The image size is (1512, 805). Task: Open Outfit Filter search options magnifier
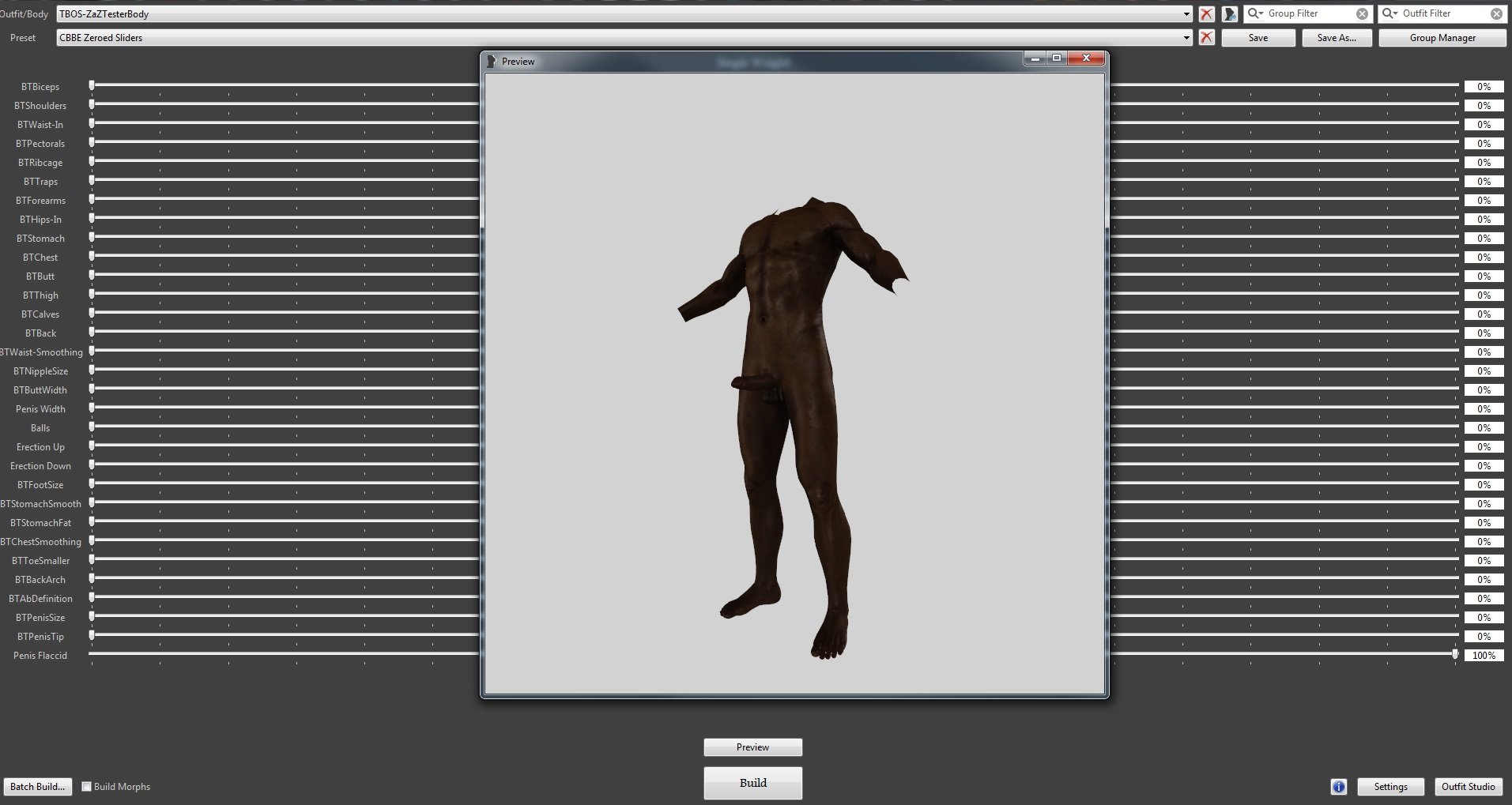[x=1390, y=13]
